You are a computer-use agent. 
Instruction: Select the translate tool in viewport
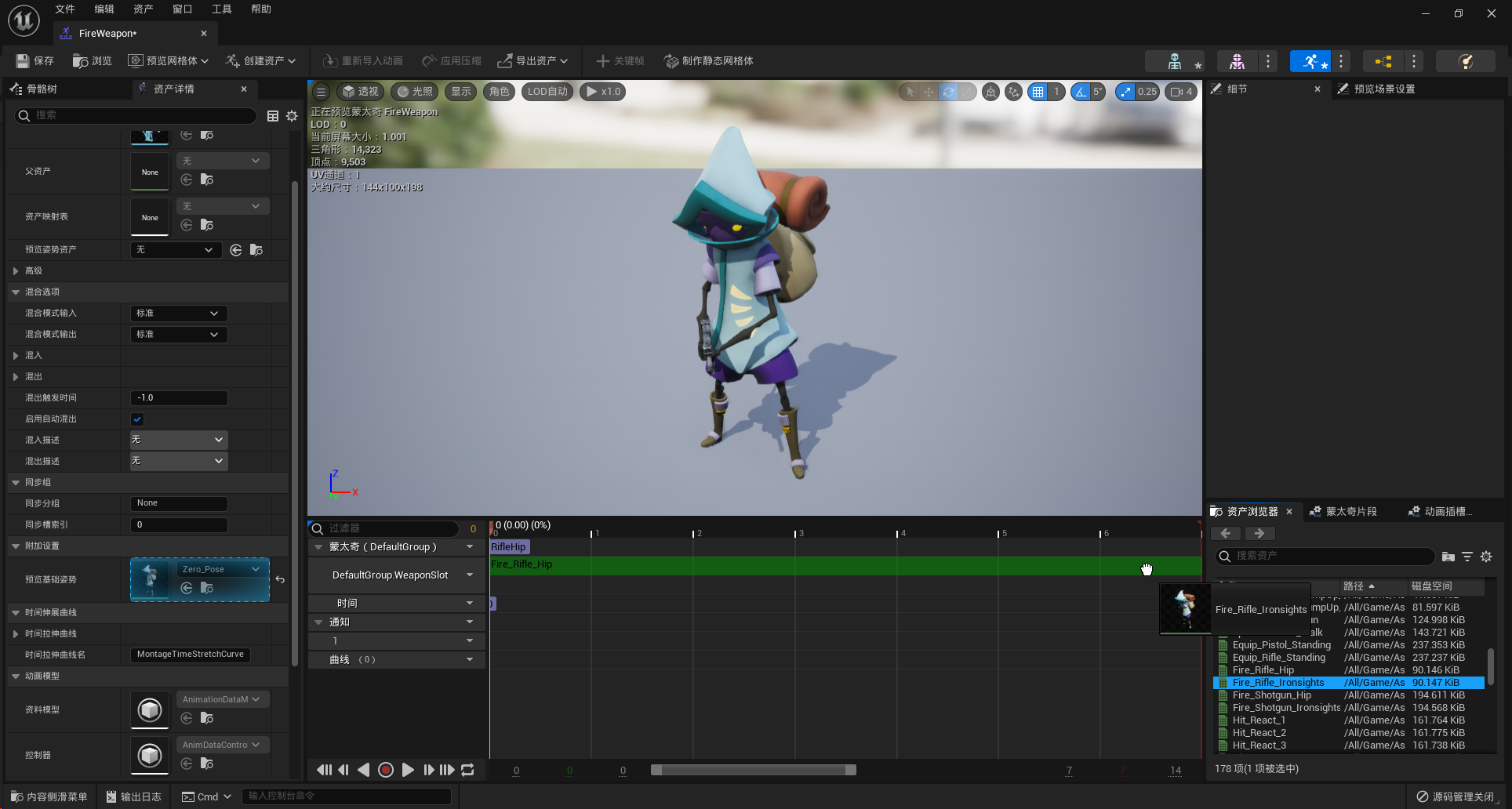(929, 92)
